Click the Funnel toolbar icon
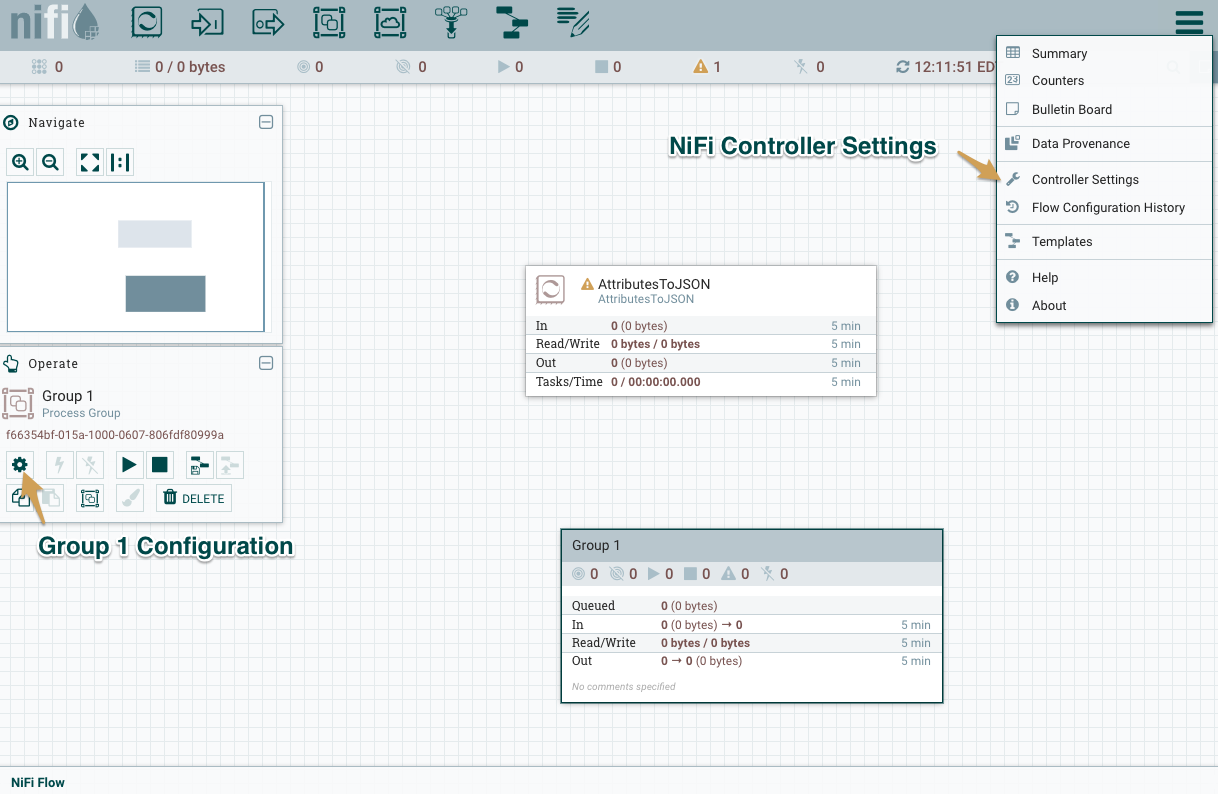The height and width of the screenshot is (794, 1218). point(450,22)
